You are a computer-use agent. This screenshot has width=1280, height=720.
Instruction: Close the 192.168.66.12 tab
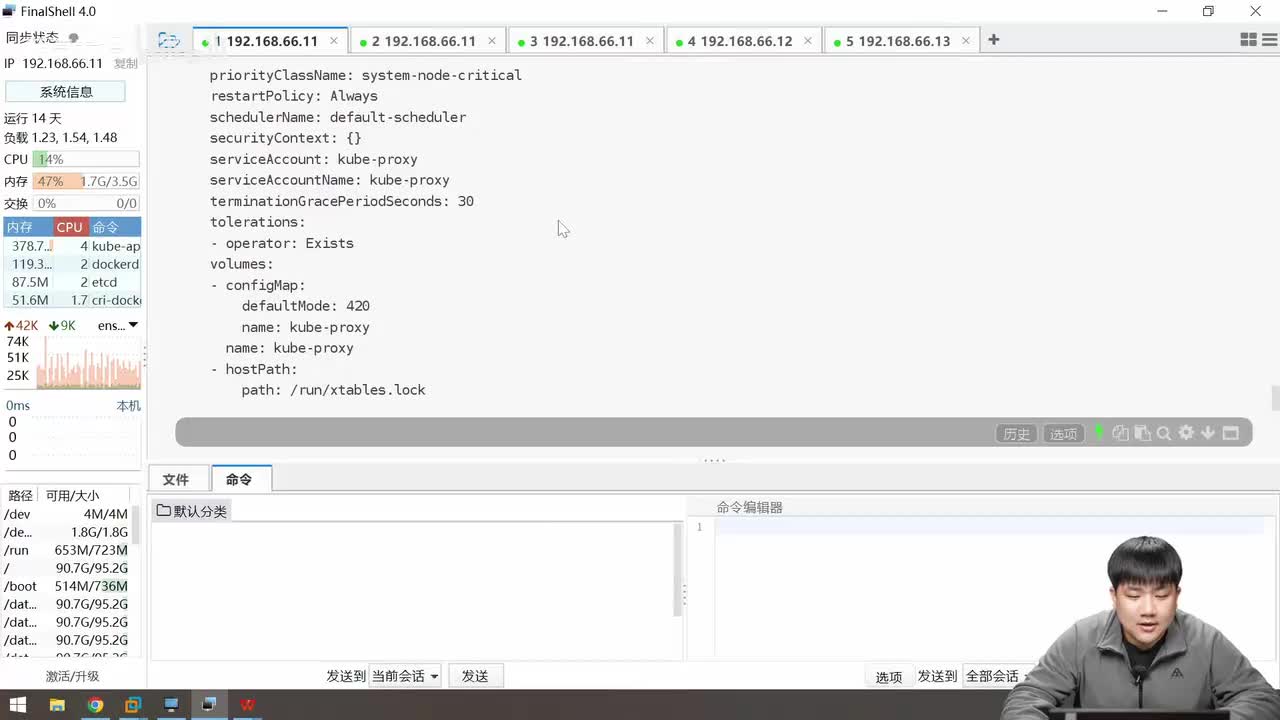point(808,41)
